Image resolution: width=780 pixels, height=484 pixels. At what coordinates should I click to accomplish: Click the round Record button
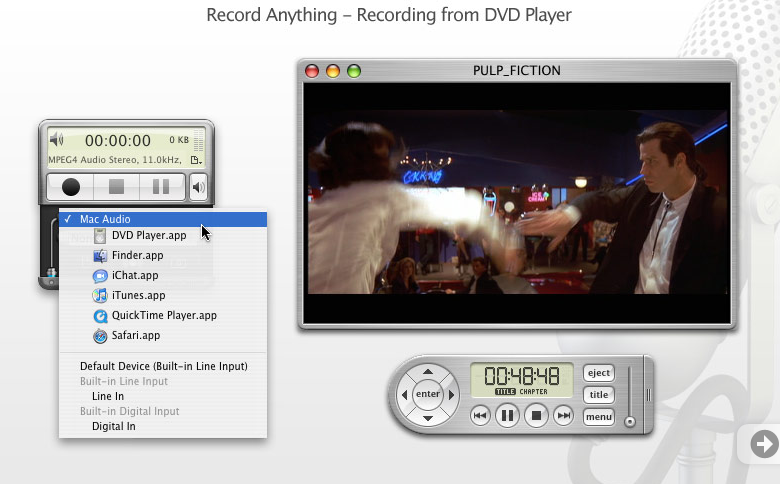(x=71, y=187)
